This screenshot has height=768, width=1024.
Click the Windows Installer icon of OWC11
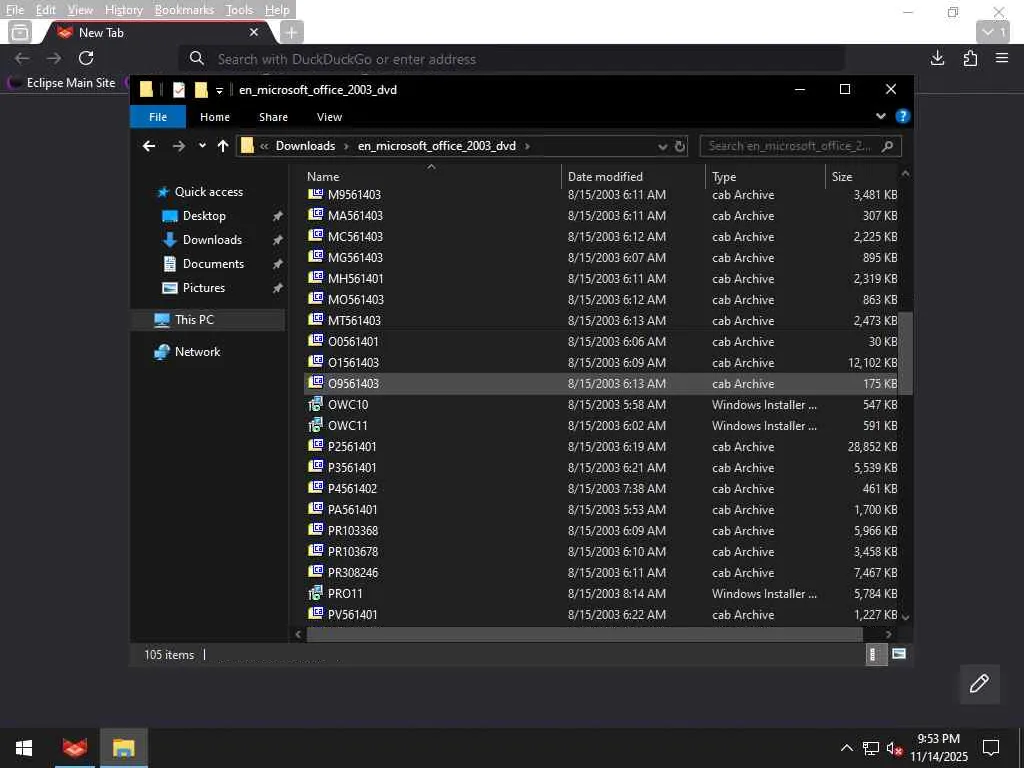point(315,425)
